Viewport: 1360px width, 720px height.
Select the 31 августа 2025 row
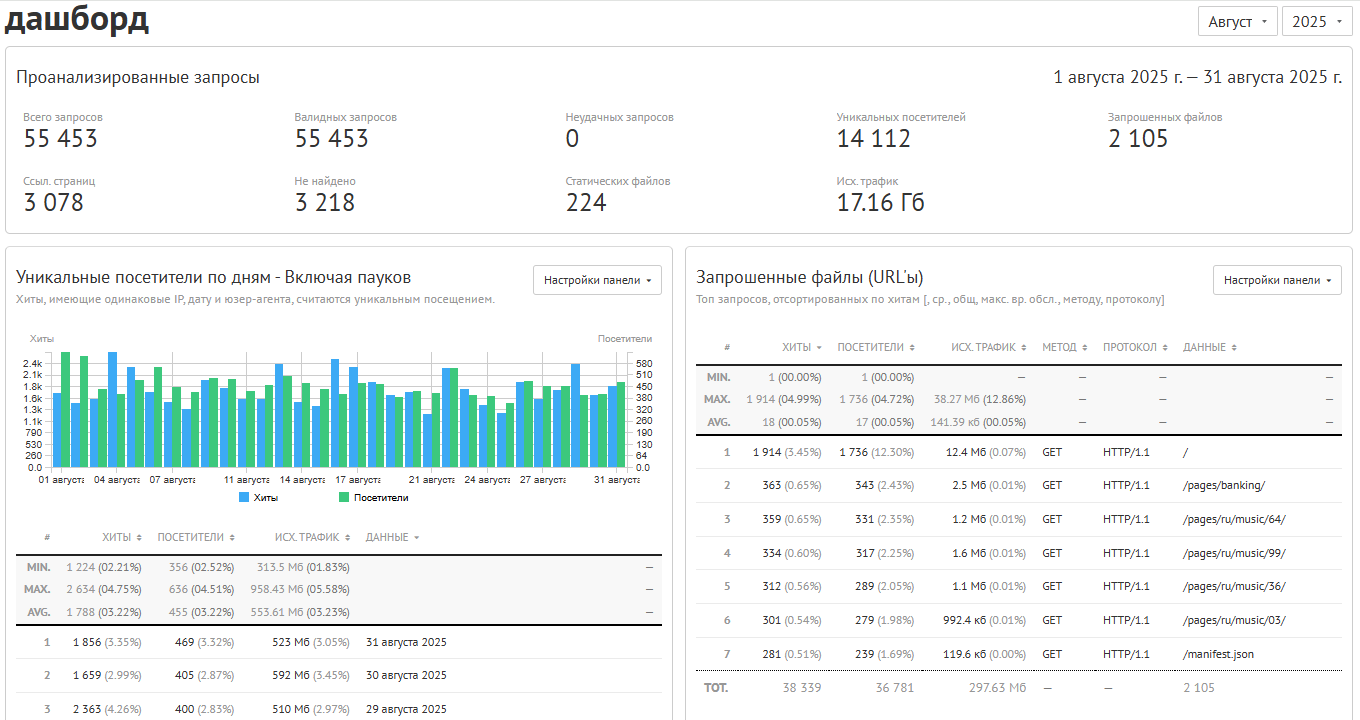pos(339,642)
